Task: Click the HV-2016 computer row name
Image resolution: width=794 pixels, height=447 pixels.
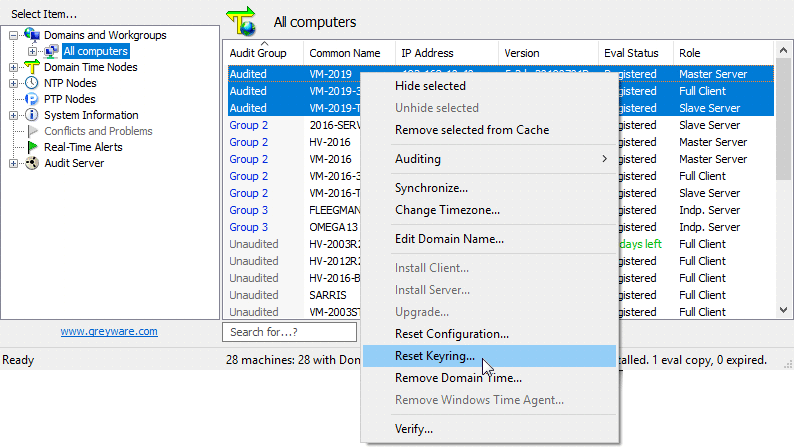Action: tap(330, 142)
